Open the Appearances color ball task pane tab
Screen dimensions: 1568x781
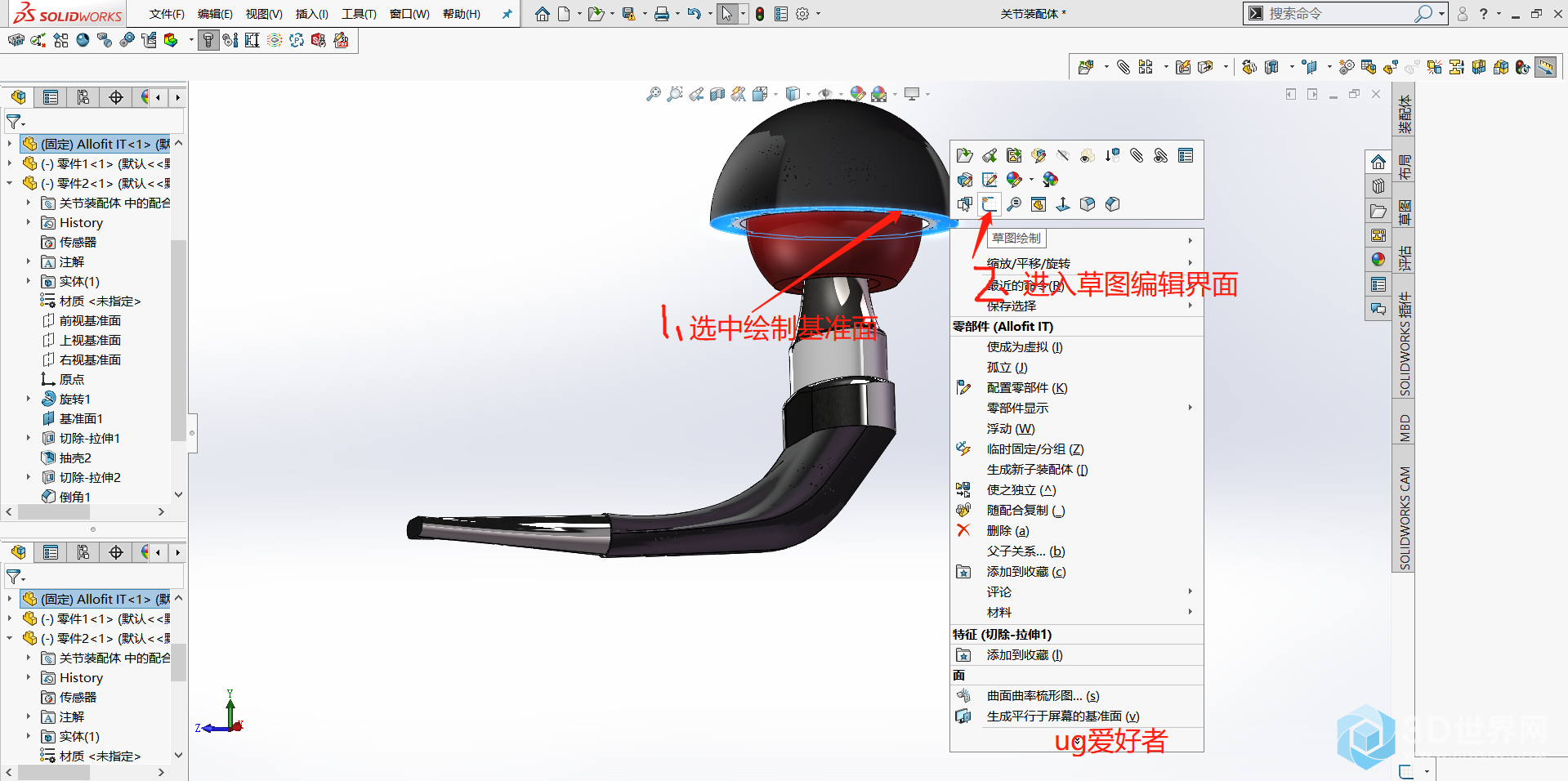[x=1378, y=259]
